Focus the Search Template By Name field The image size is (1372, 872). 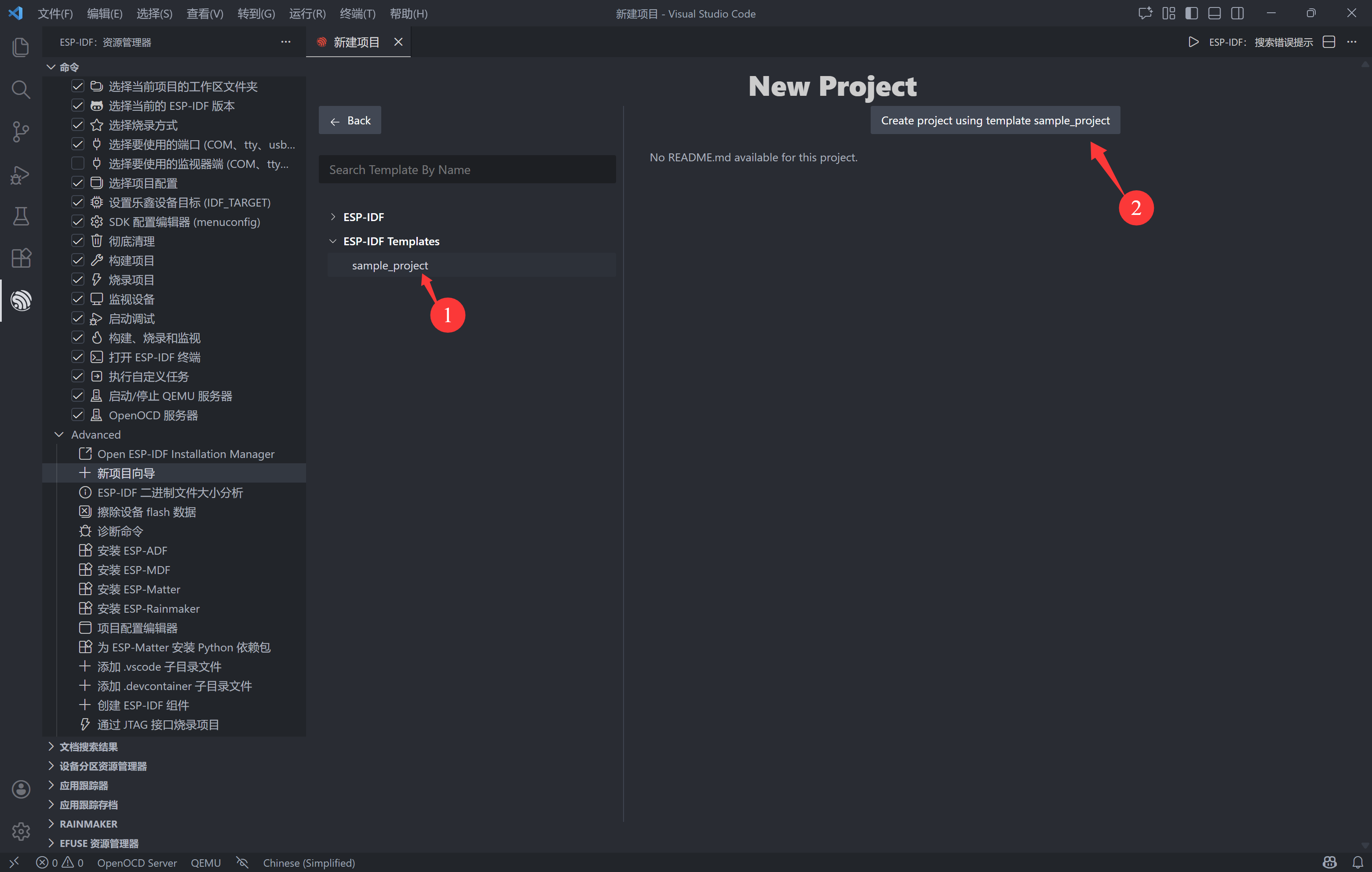pos(467,169)
